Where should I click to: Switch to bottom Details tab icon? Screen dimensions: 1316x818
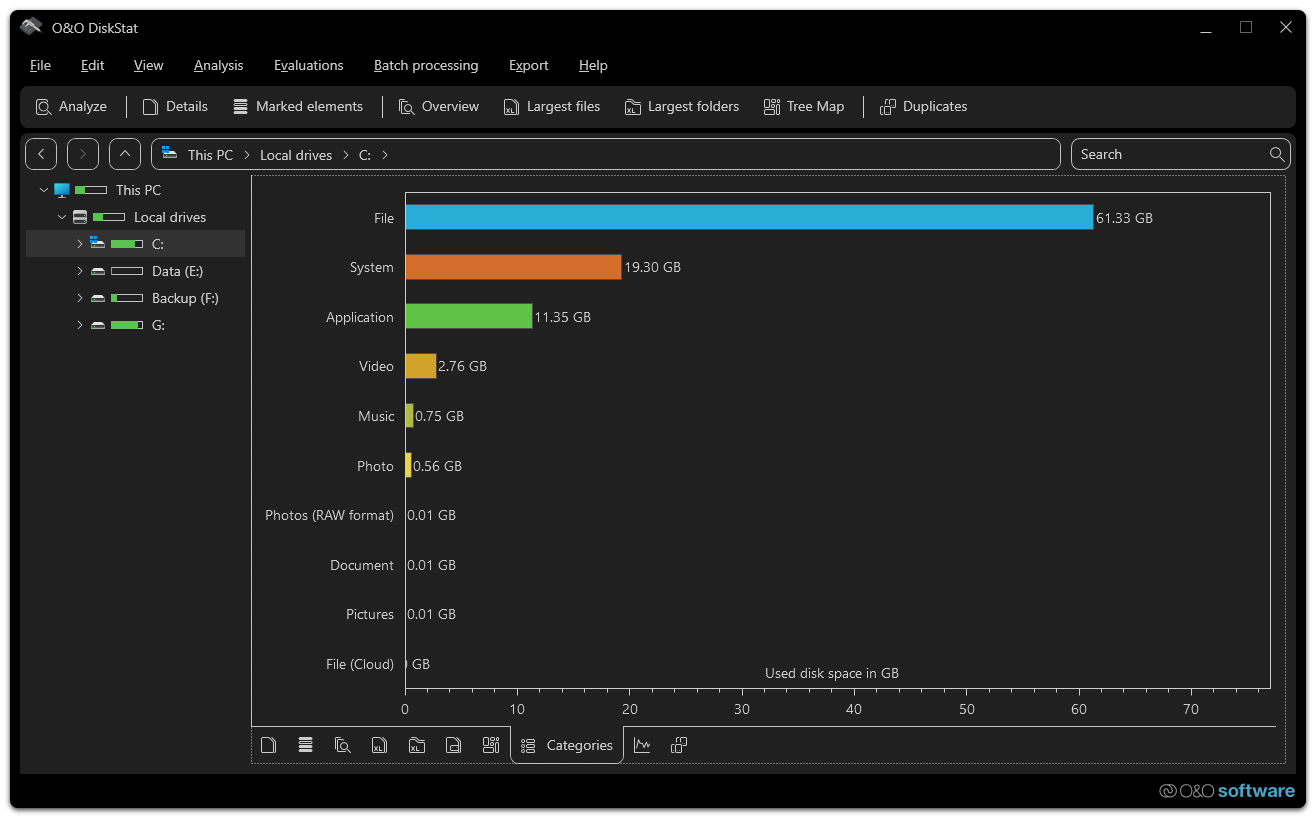pyautogui.click(x=268, y=745)
